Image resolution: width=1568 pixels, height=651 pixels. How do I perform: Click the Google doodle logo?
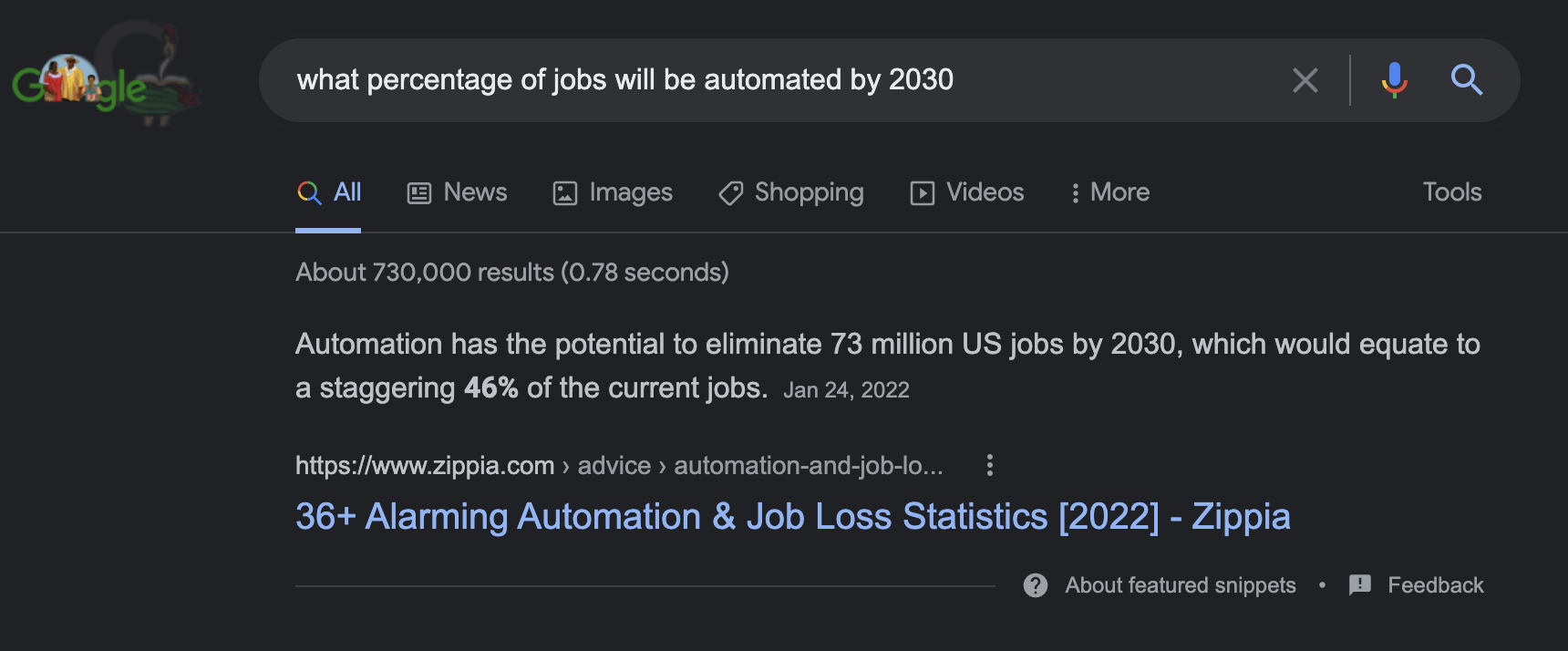tap(105, 77)
